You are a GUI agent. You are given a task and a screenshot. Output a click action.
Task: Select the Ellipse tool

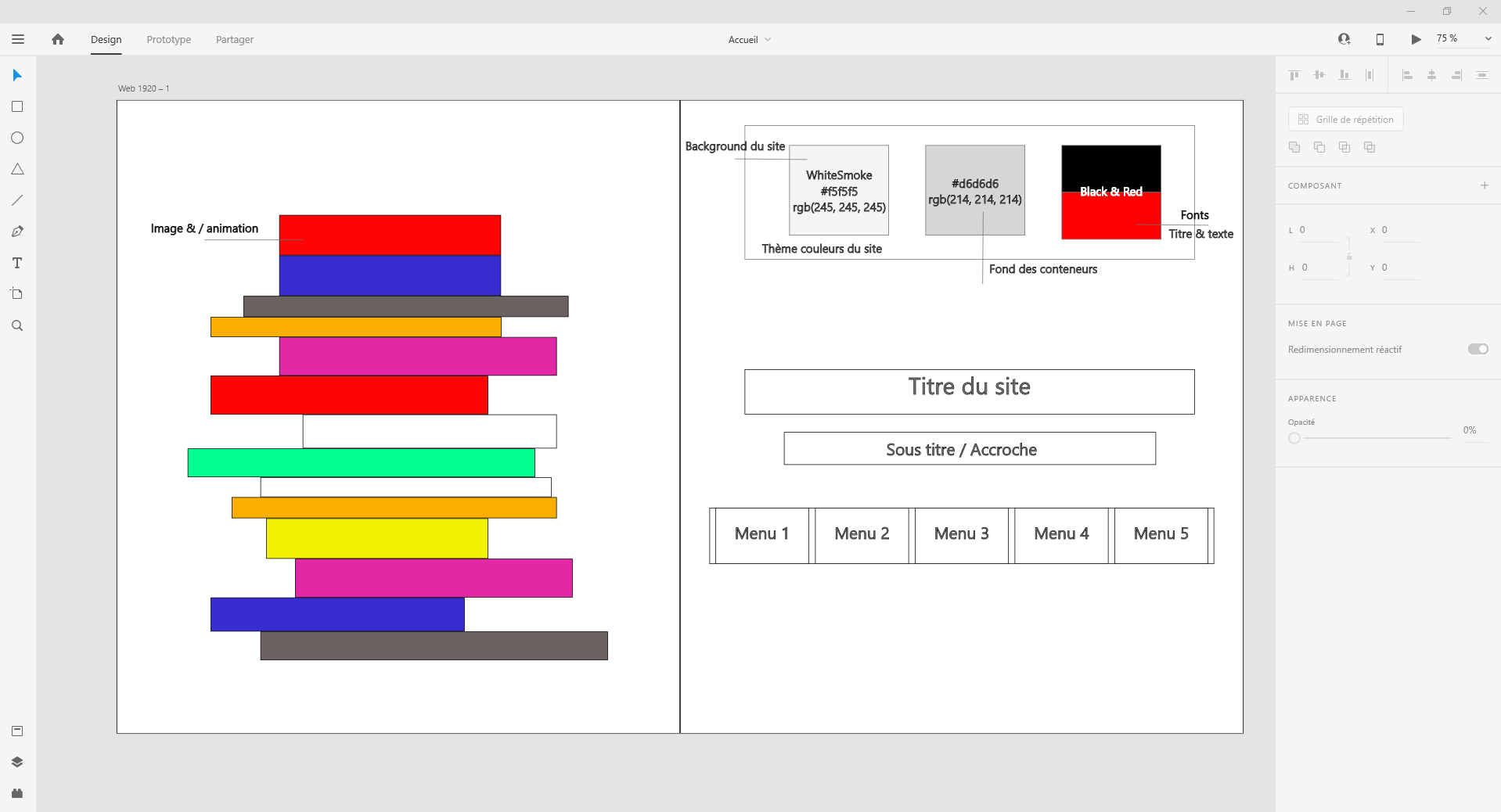(x=17, y=138)
